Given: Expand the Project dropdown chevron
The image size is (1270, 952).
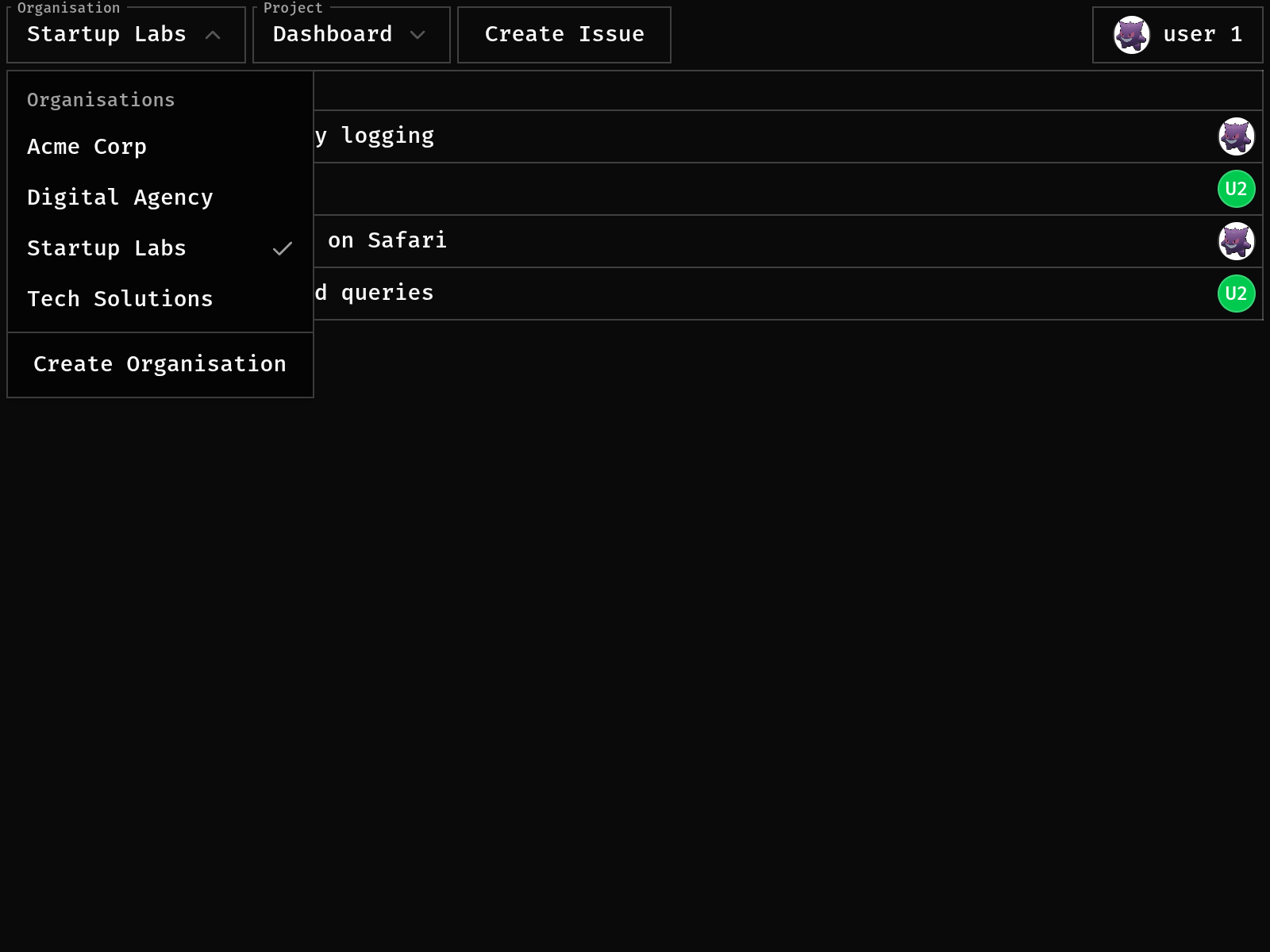Looking at the screenshot, I should (x=418, y=35).
